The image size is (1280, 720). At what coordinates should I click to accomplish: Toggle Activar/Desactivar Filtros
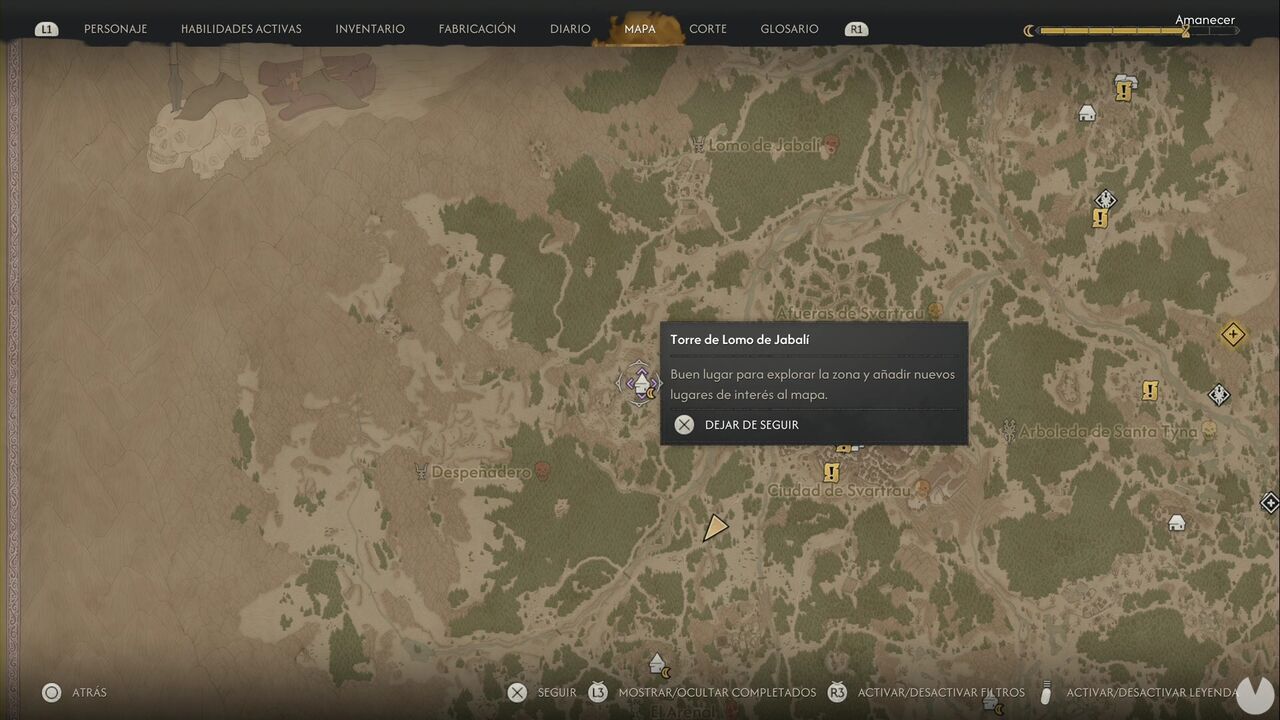[927, 692]
